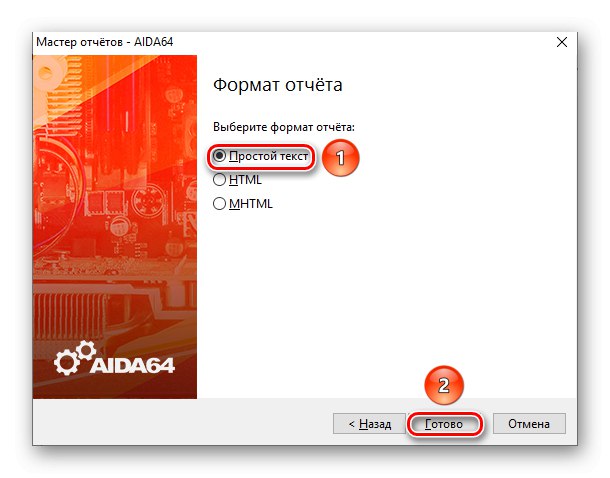Click the large gear in AIDA64 logo
Screen dimensions: 610x478
pyautogui.click(x=67, y=362)
